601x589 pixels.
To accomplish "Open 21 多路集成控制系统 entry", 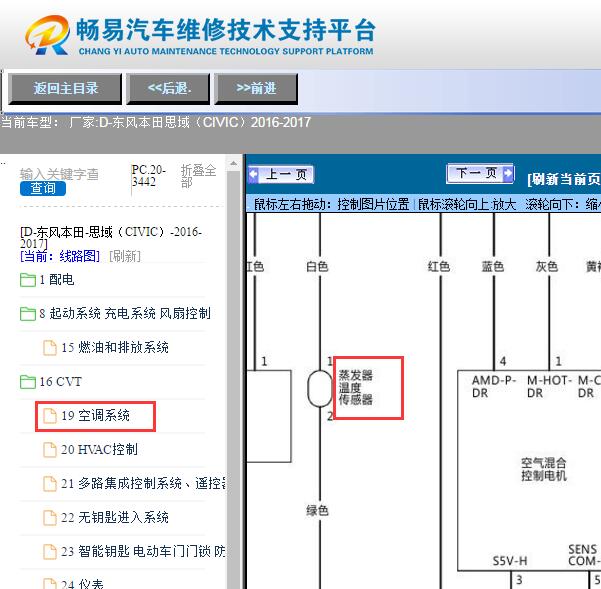I will click(x=144, y=484).
